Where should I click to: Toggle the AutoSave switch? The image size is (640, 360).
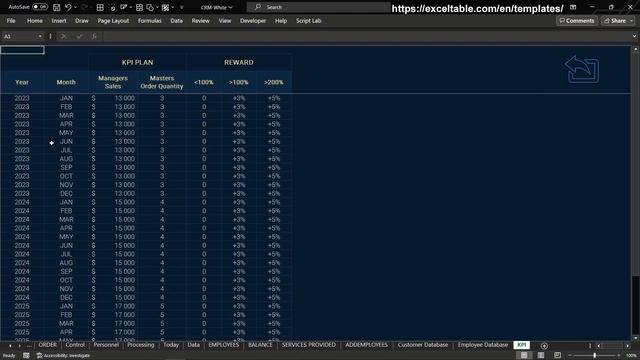(x=40, y=7)
